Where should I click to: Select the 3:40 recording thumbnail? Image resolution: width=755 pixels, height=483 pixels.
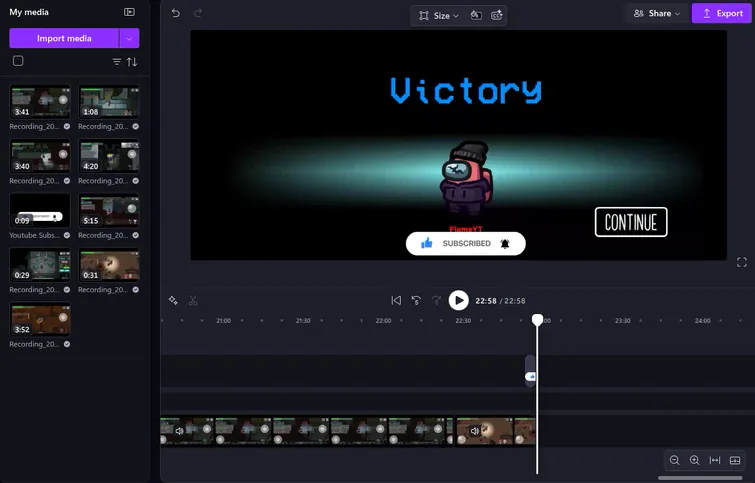[x=40, y=157]
